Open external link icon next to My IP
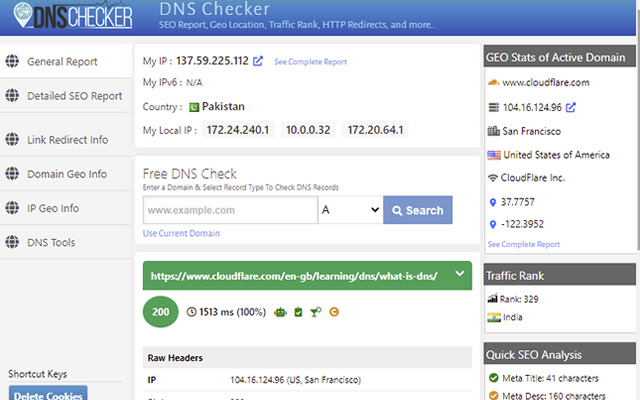The height and width of the screenshot is (400, 640). pos(258,61)
